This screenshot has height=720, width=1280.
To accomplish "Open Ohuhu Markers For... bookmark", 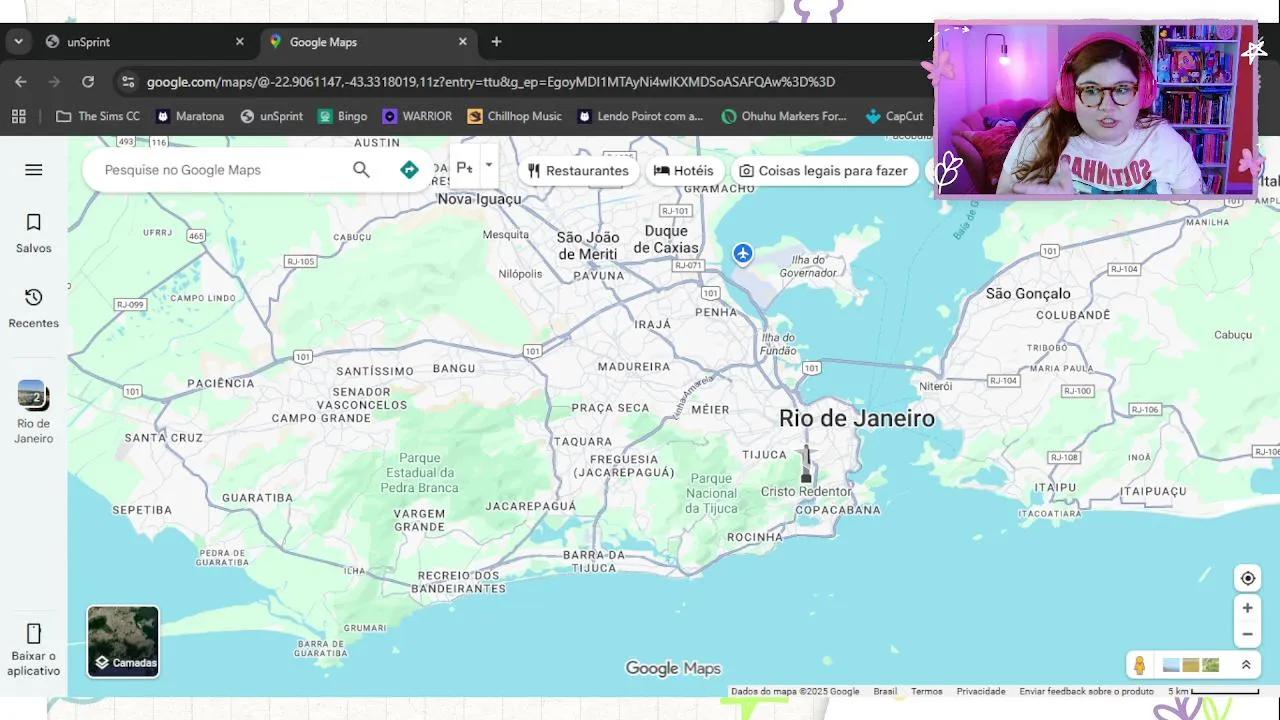I will (x=784, y=116).
